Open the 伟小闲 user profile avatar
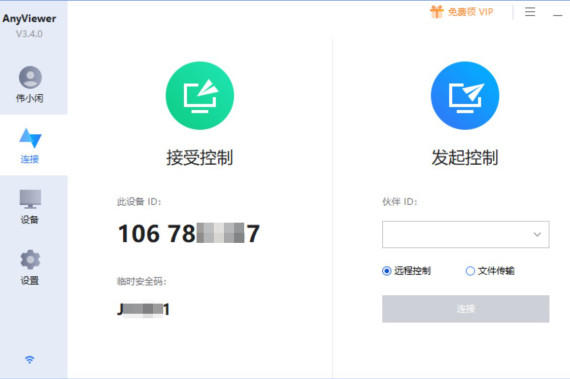570x379 pixels. coord(30,77)
